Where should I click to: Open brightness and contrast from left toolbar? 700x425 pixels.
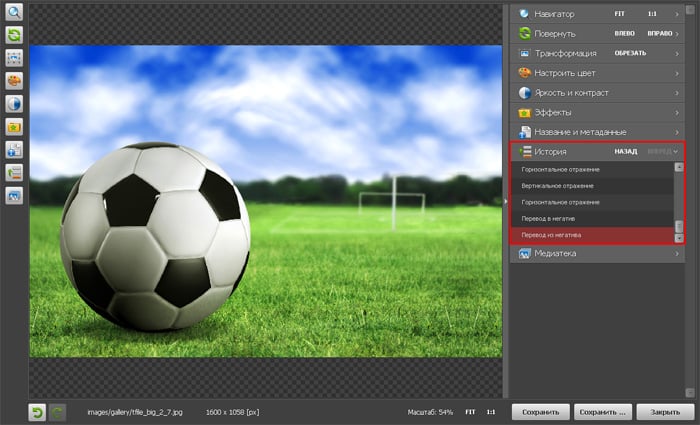15,104
